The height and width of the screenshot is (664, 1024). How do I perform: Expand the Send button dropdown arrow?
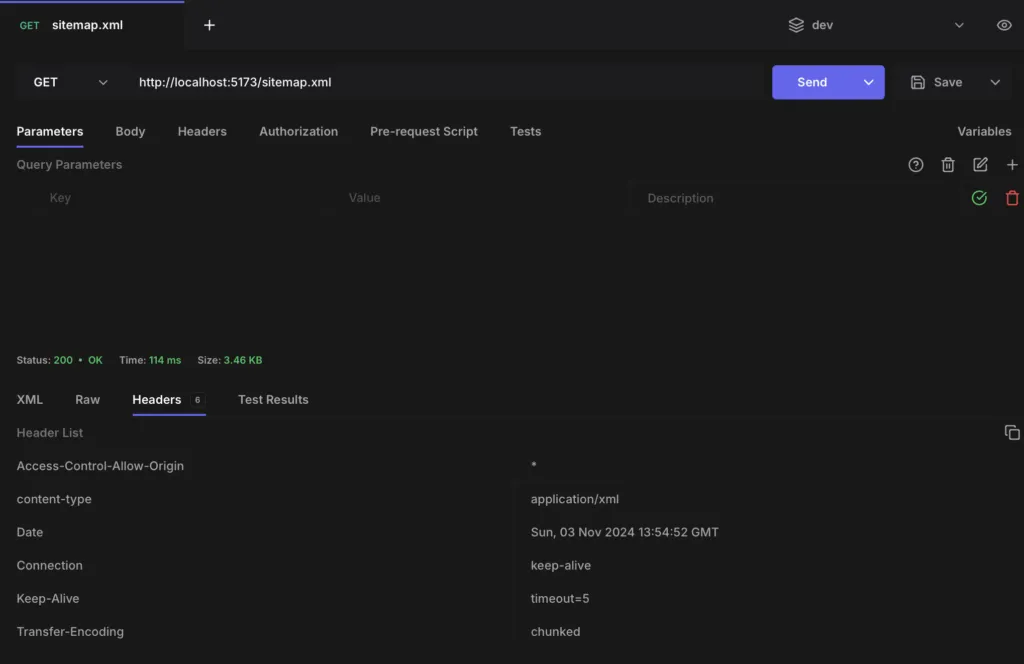[x=867, y=82]
